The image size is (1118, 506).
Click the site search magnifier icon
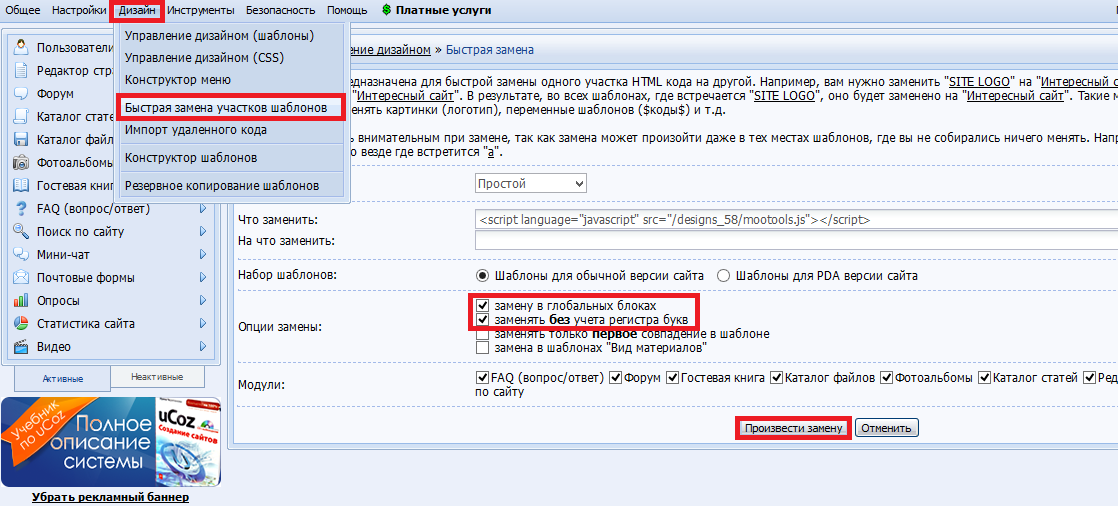21,232
